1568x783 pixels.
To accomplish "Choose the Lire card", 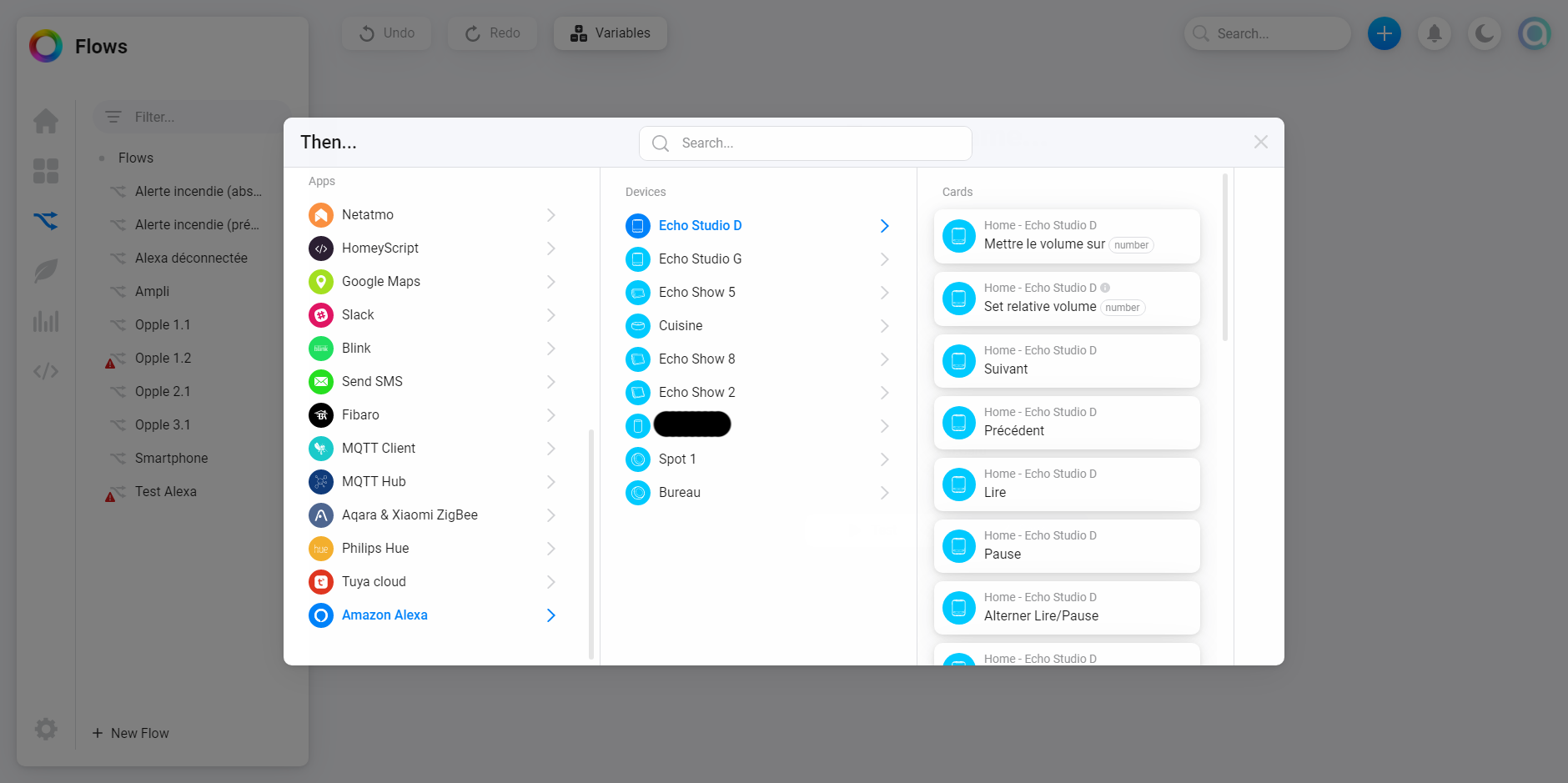I will tap(1067, 484).
